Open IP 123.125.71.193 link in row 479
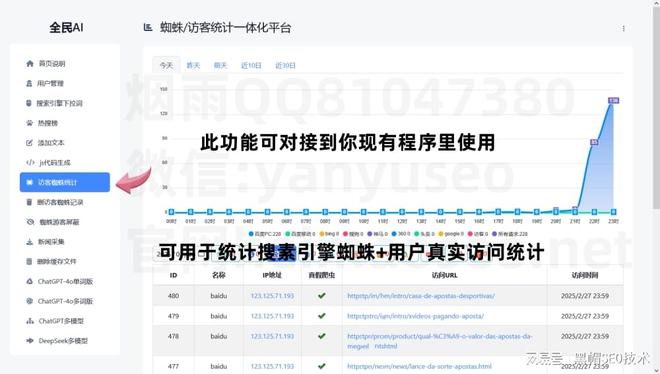The height and width of the screenshot is (374, 660). pos(272,316)
